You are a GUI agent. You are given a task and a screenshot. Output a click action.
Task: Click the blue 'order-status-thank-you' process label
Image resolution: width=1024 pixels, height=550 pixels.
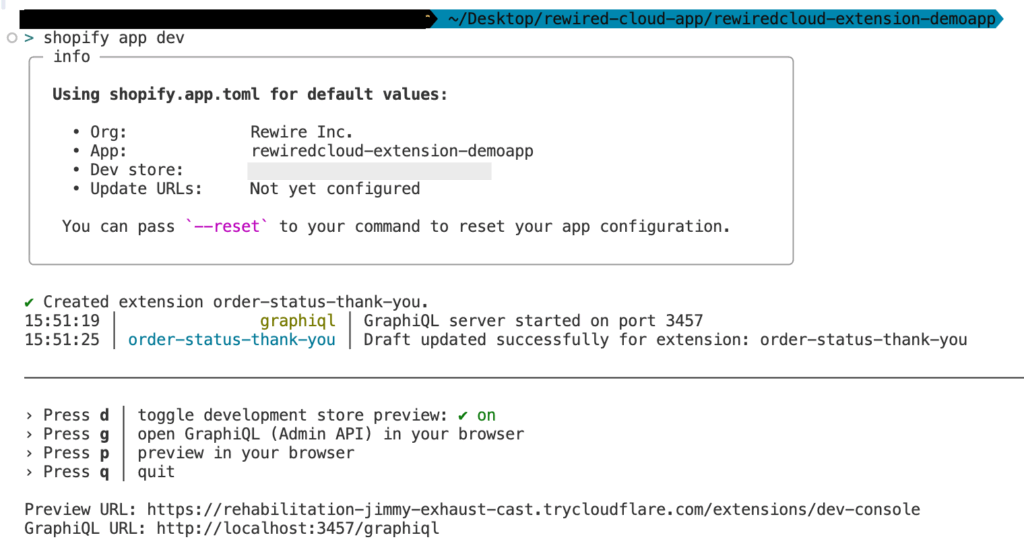click(x=231, y=340)
